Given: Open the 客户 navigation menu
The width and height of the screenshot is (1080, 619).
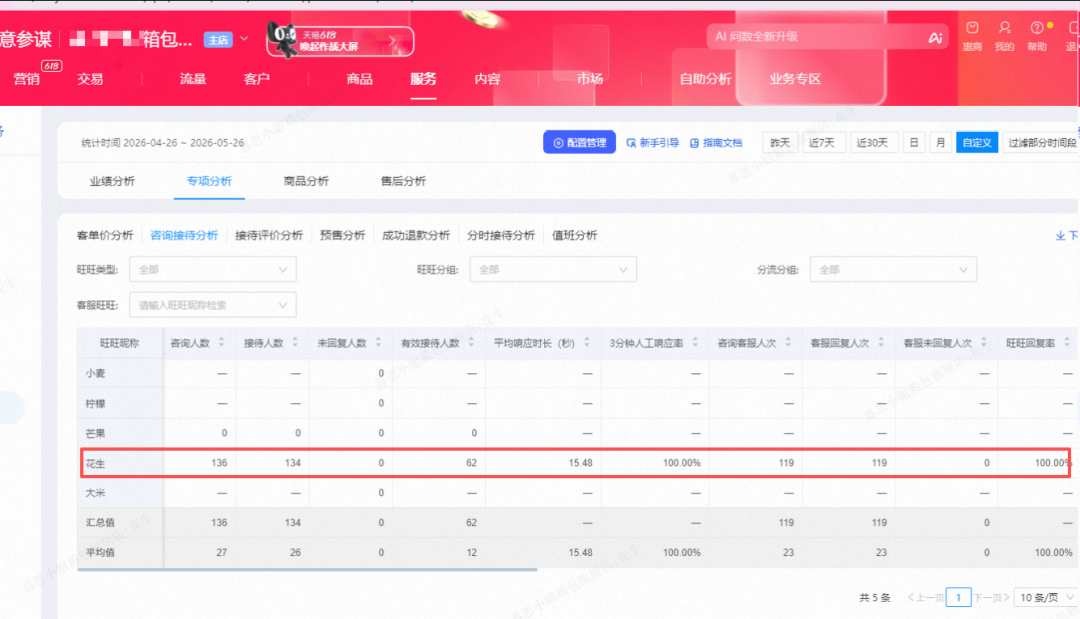Looking at the screenshot, I should click(256, 78).
